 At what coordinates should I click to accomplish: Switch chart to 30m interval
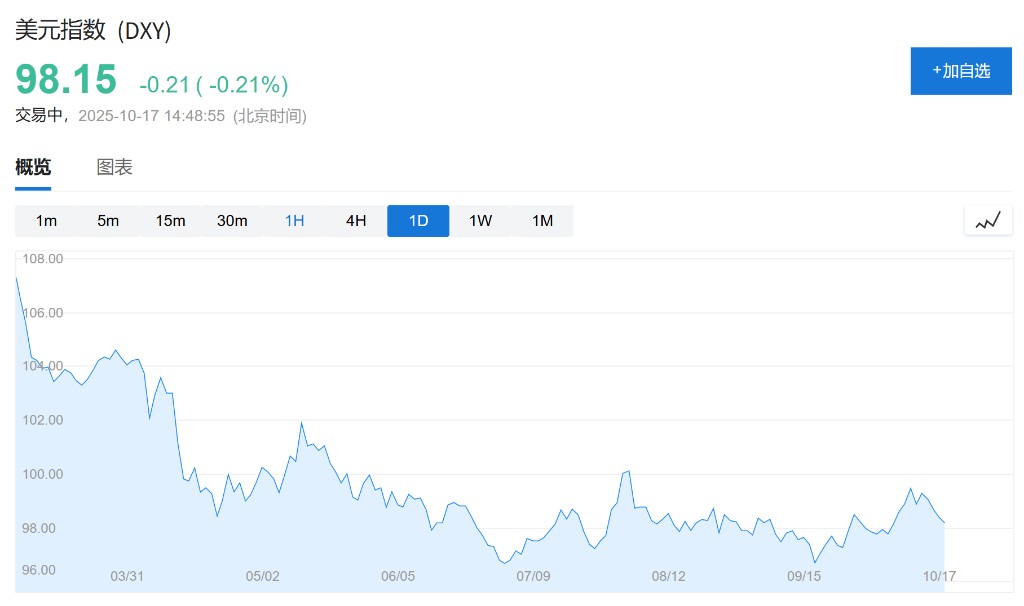pyautogui.click(x=232, y=221)
